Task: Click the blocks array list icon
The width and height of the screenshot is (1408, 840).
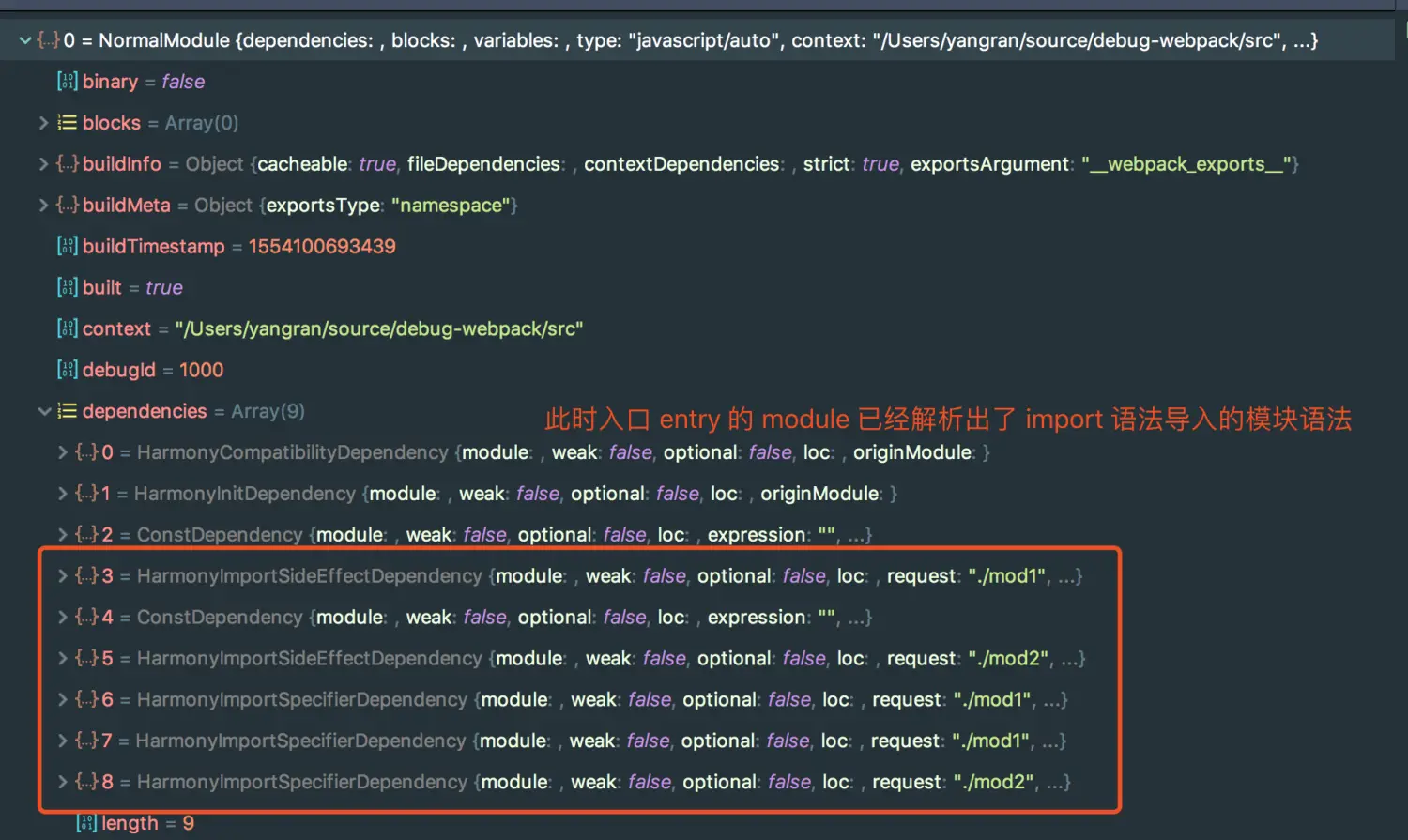Action: [x=68, y=123]
